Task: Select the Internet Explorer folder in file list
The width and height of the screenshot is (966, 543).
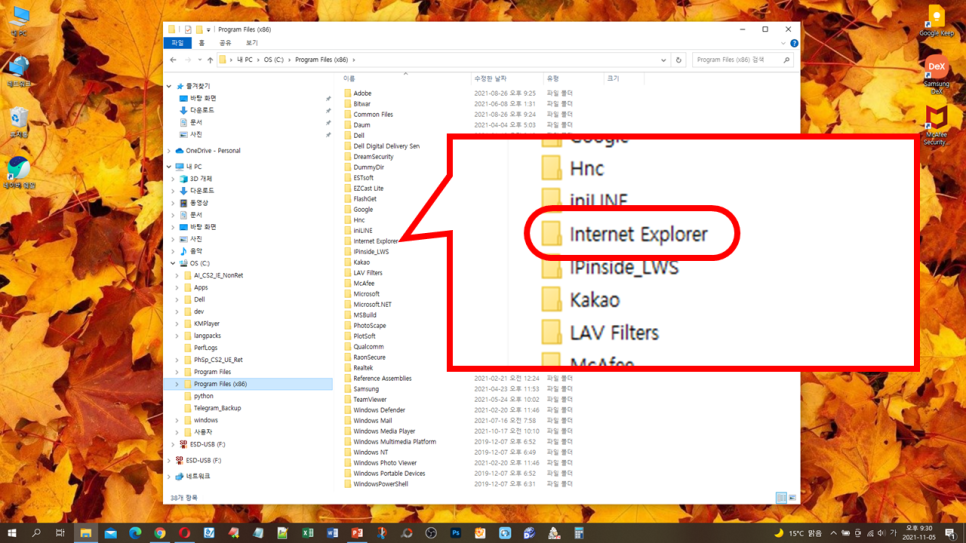Action: 375,241
